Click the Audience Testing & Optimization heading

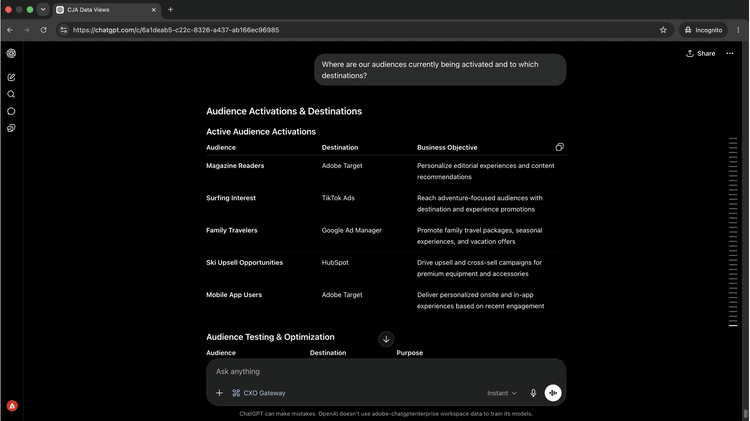click(270, 337)
